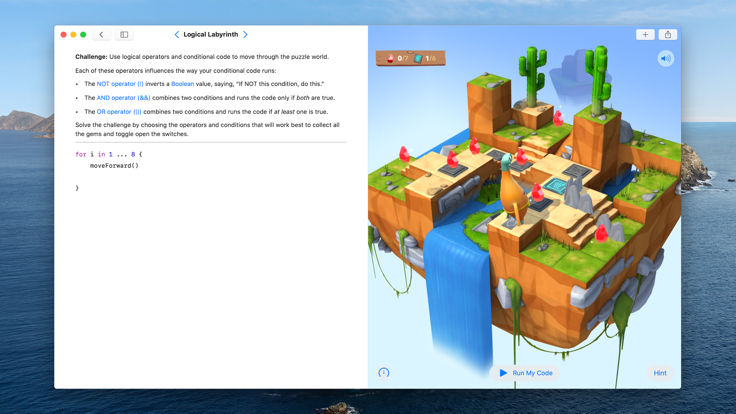
Task: Place cursor on moveForward() code line
Action: pyautogui.click(x=114, y=166)
